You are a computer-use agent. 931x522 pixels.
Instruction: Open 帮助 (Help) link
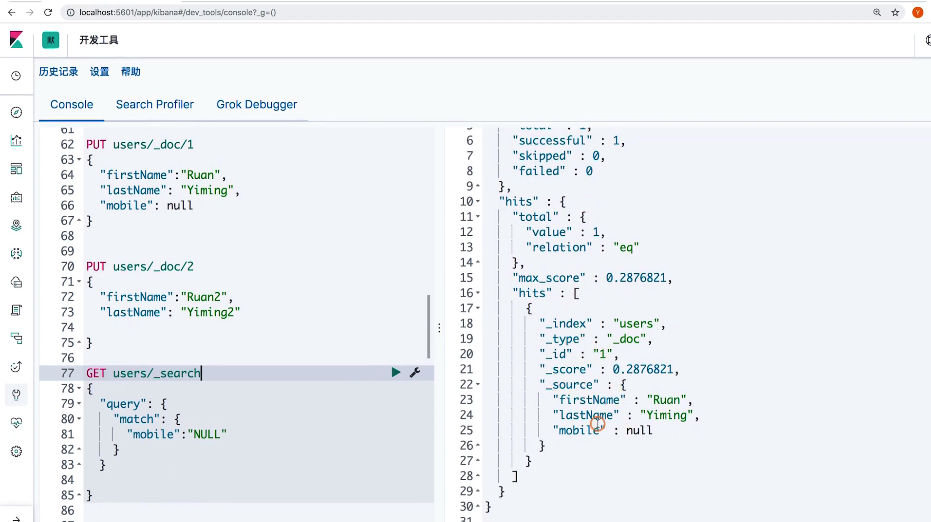(131, 72)
